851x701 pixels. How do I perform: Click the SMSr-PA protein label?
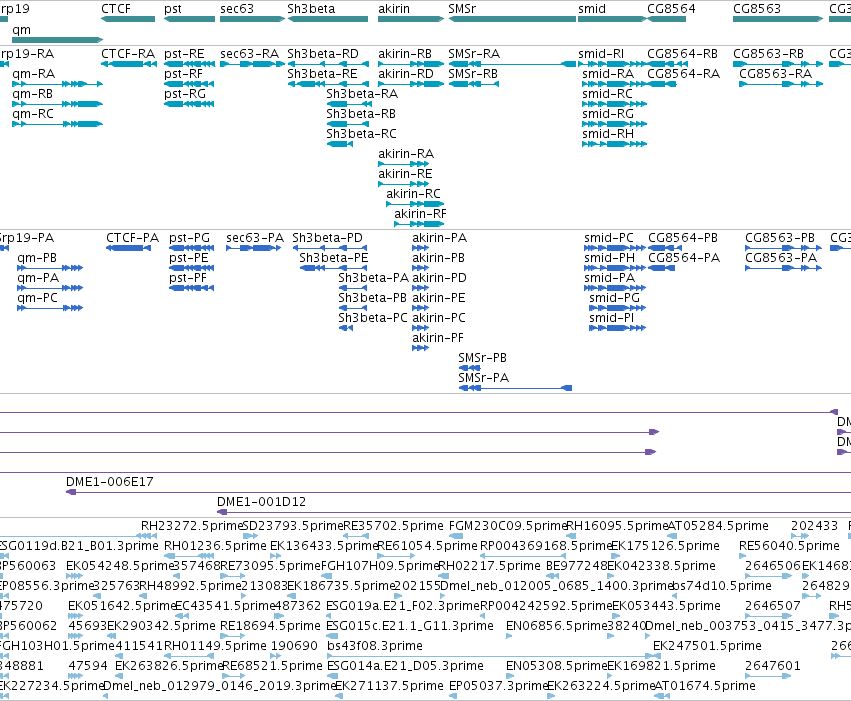[484, 378]
